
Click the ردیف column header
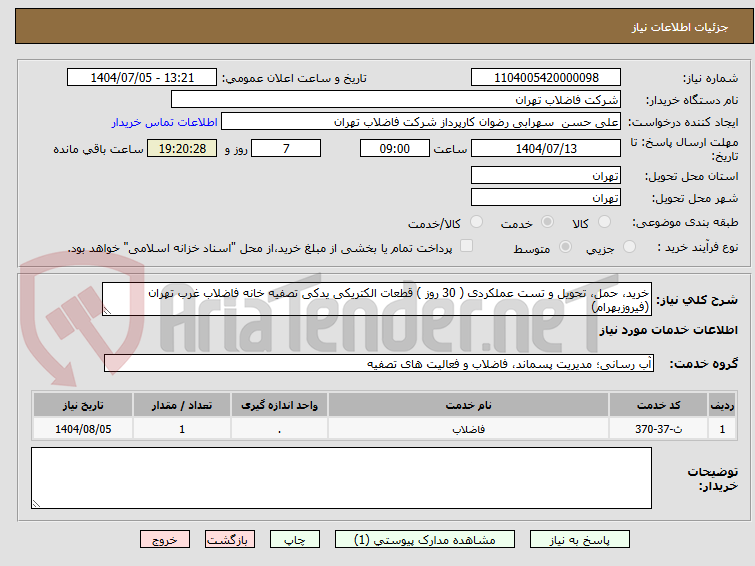tap(722, 405)
